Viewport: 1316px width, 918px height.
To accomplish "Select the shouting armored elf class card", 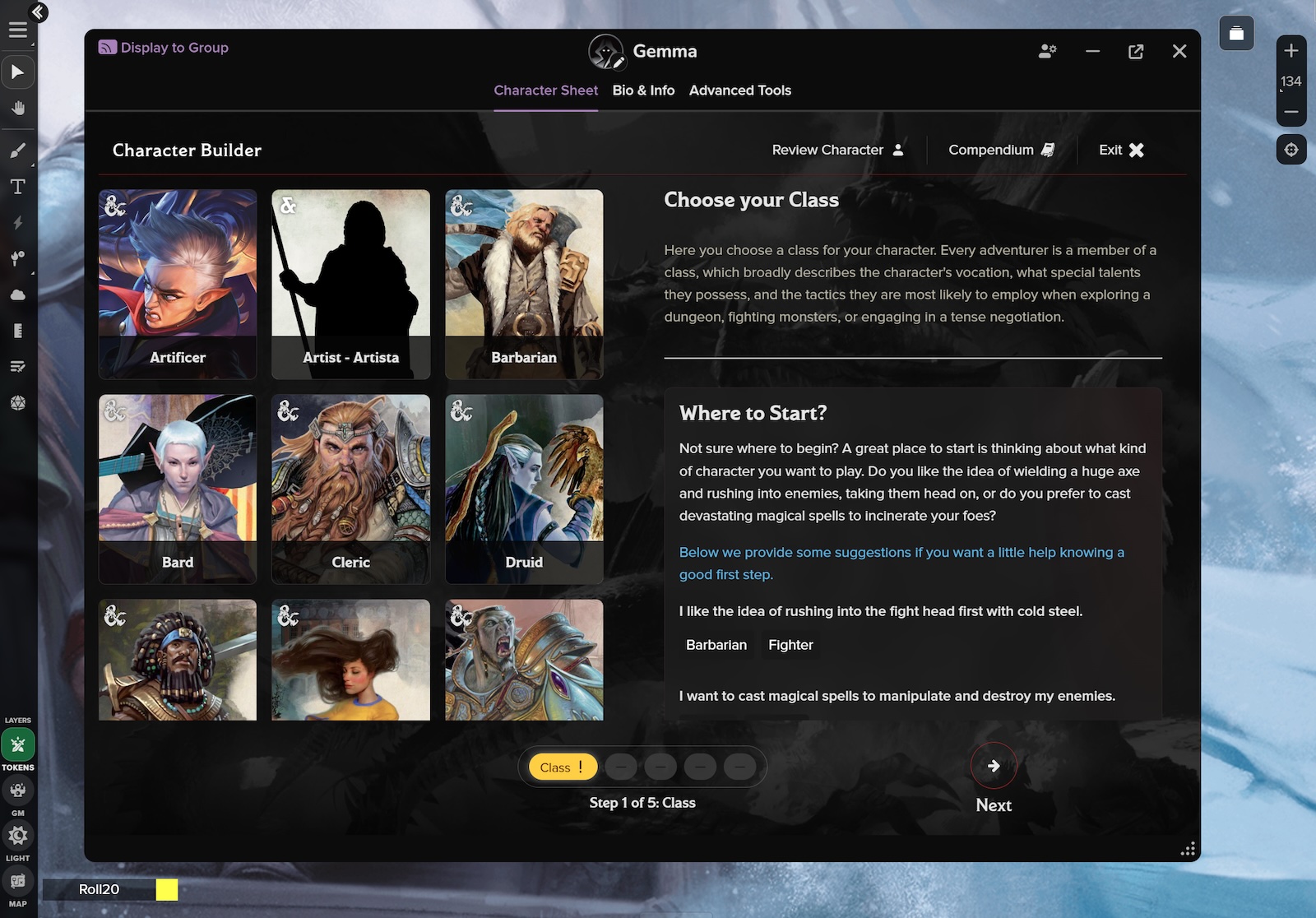I will 524,660.
